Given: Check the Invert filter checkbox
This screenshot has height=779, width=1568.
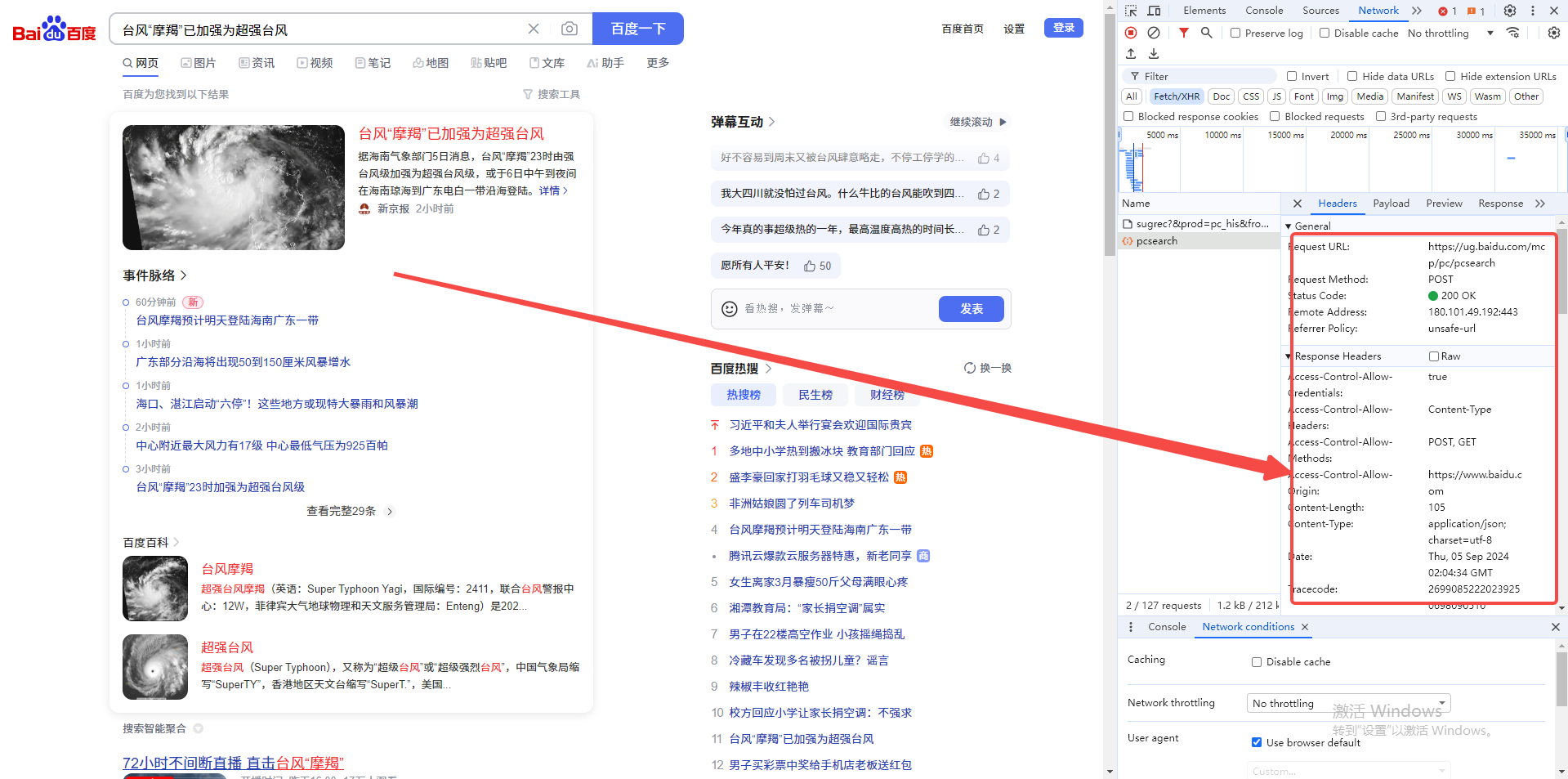Looking at the screenshot, I should click(1292, 76).
